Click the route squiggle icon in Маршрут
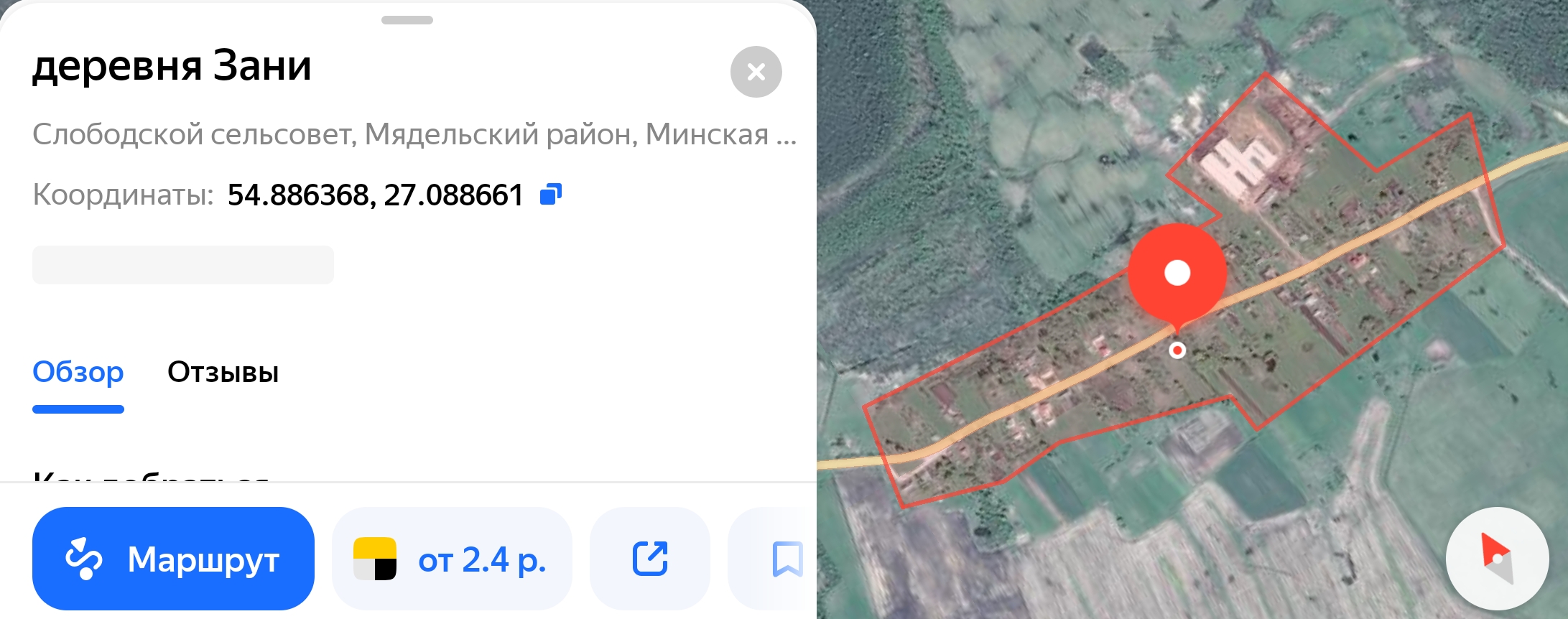The image size is (1568, 619). [x=83, y=559]
